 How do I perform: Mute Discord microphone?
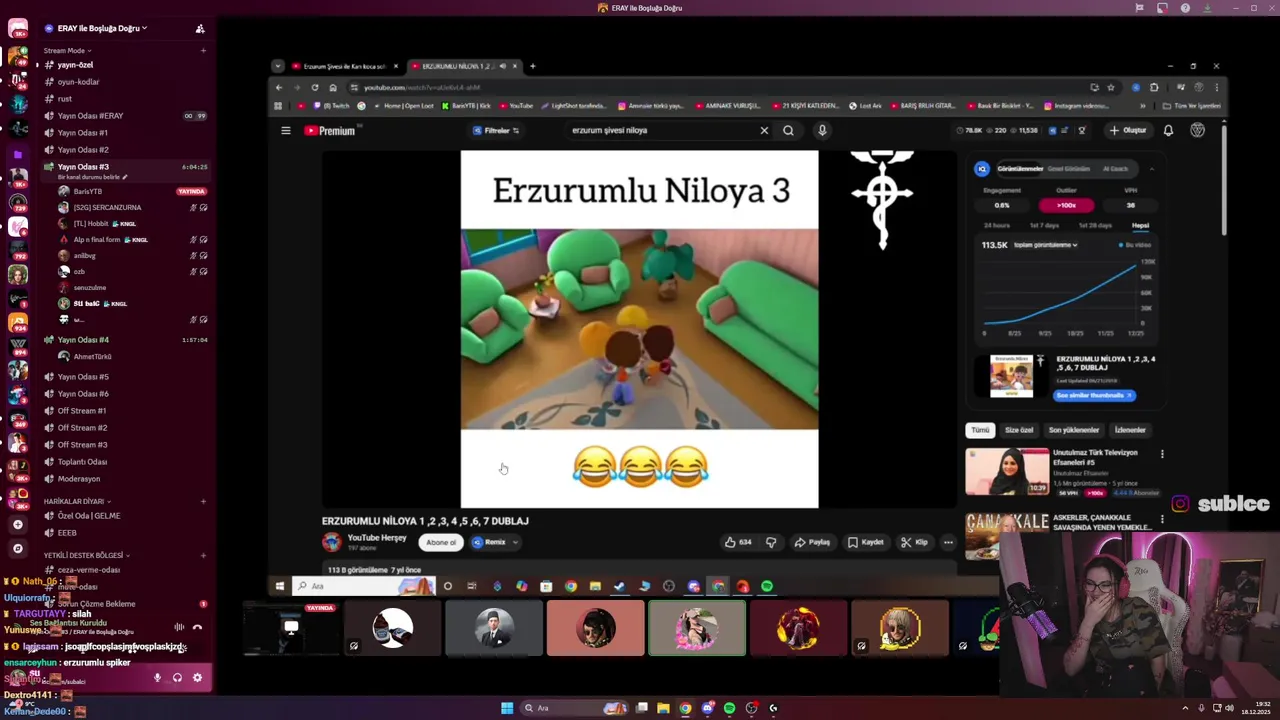[x=157, y=677]
